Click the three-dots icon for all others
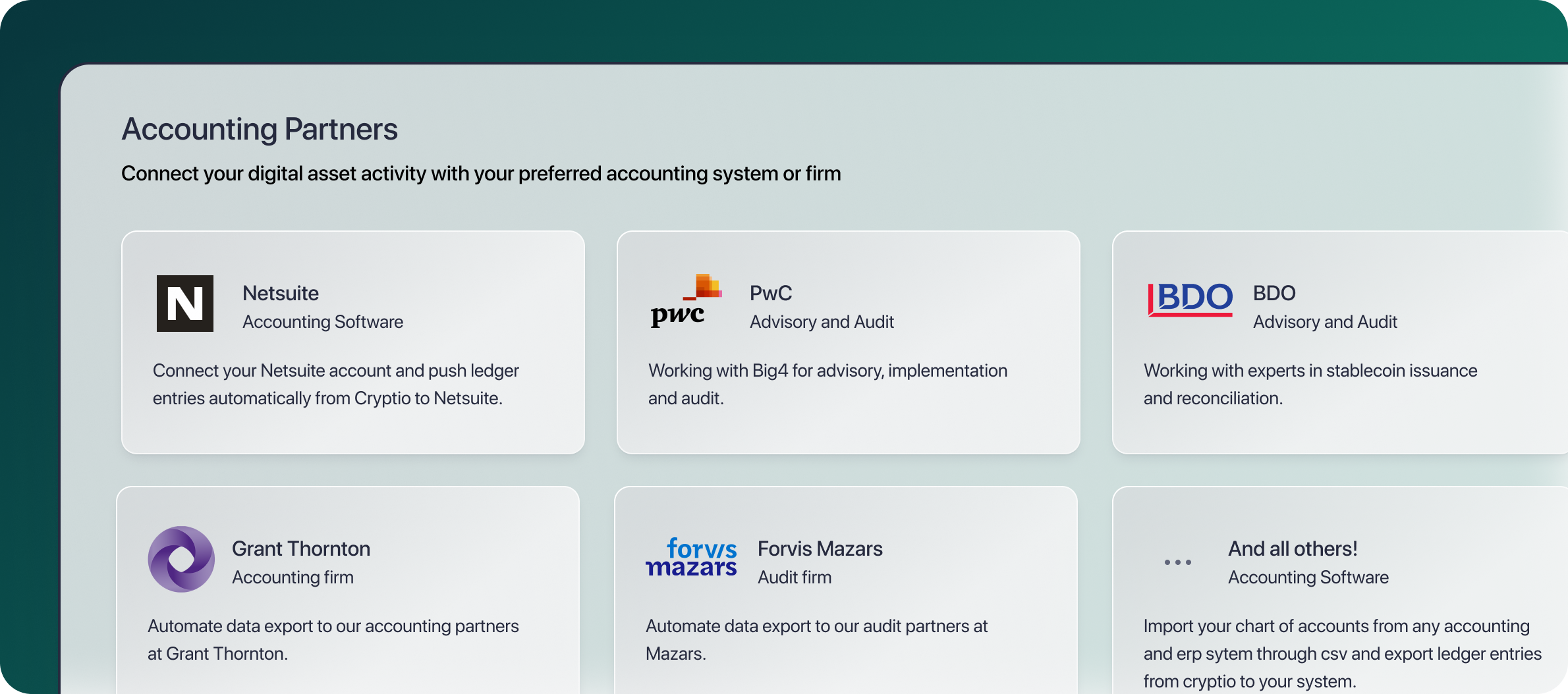Viewport: 1568px width, 694px height. [1177, 562]
